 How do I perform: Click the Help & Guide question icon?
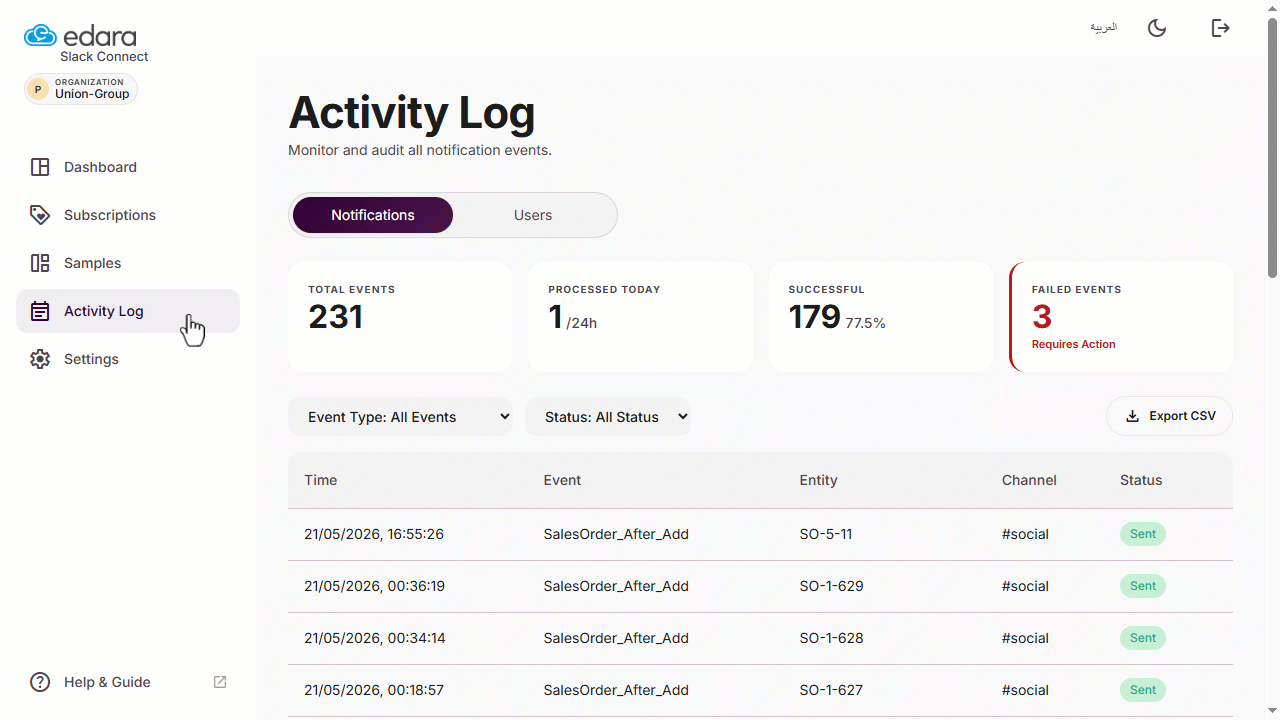coord(40,682)
